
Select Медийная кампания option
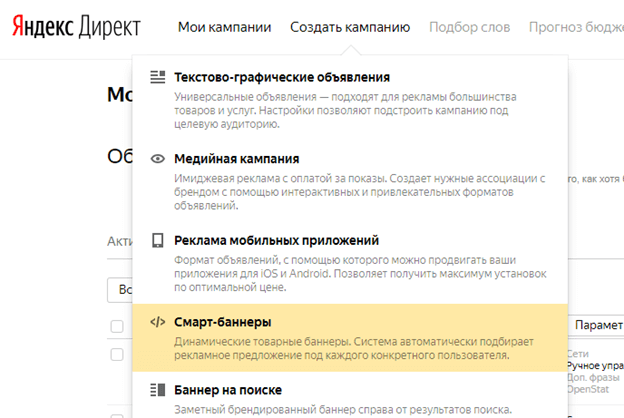237,159
